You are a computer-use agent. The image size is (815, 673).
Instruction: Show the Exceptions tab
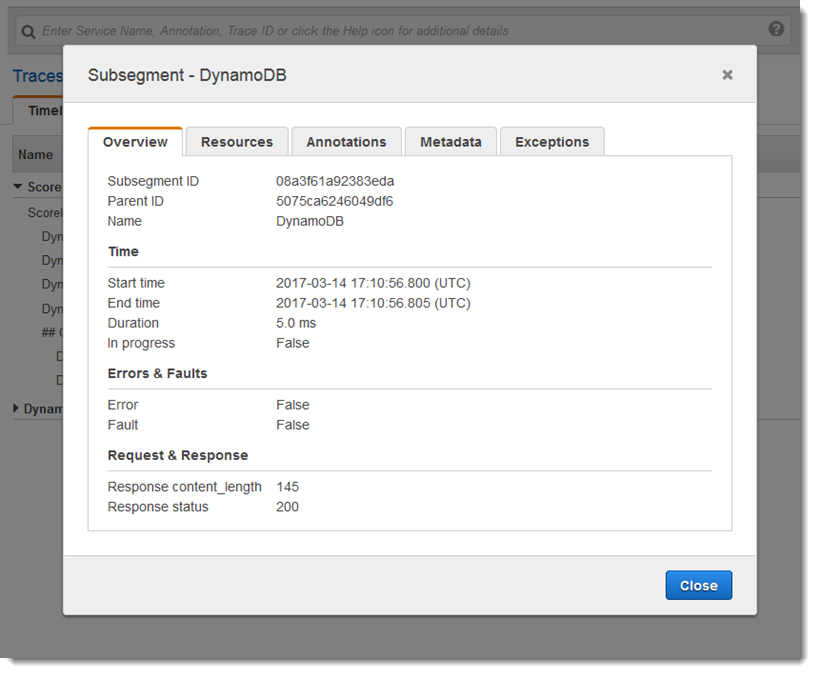coord(552,142)
